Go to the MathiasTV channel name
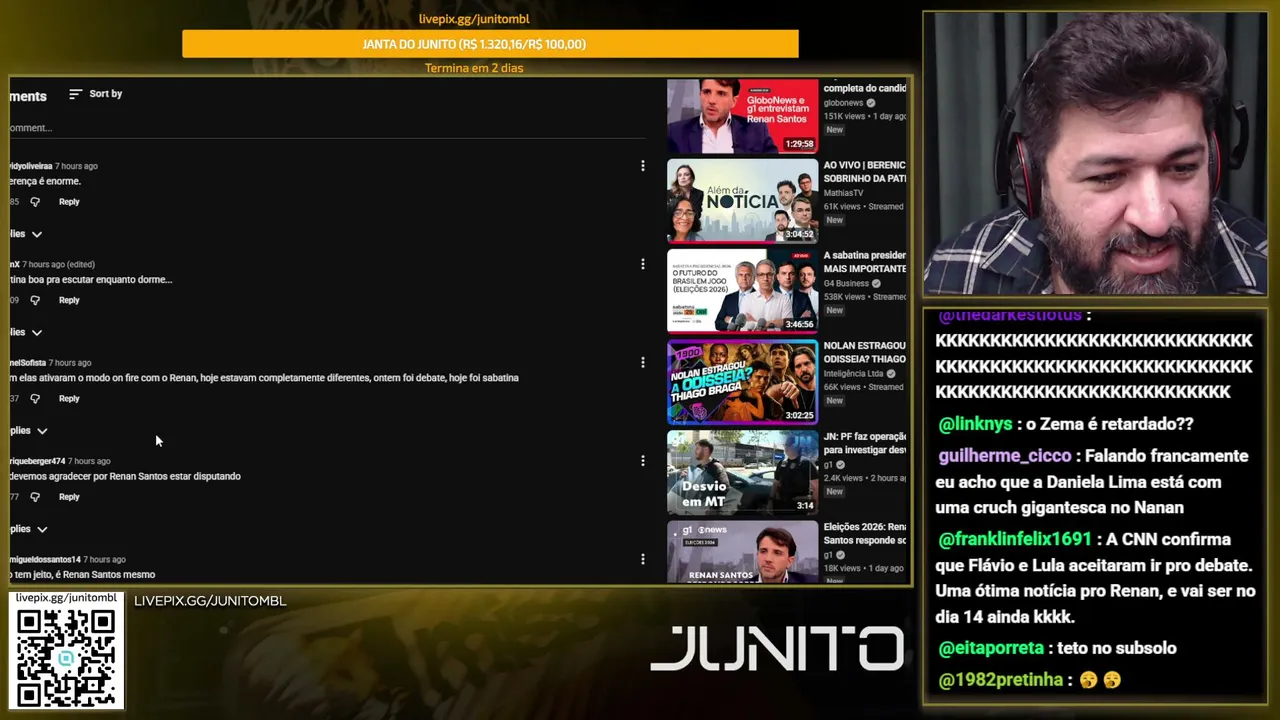The height and width of the screenshot is (720, 1280). tap(844, 193)
